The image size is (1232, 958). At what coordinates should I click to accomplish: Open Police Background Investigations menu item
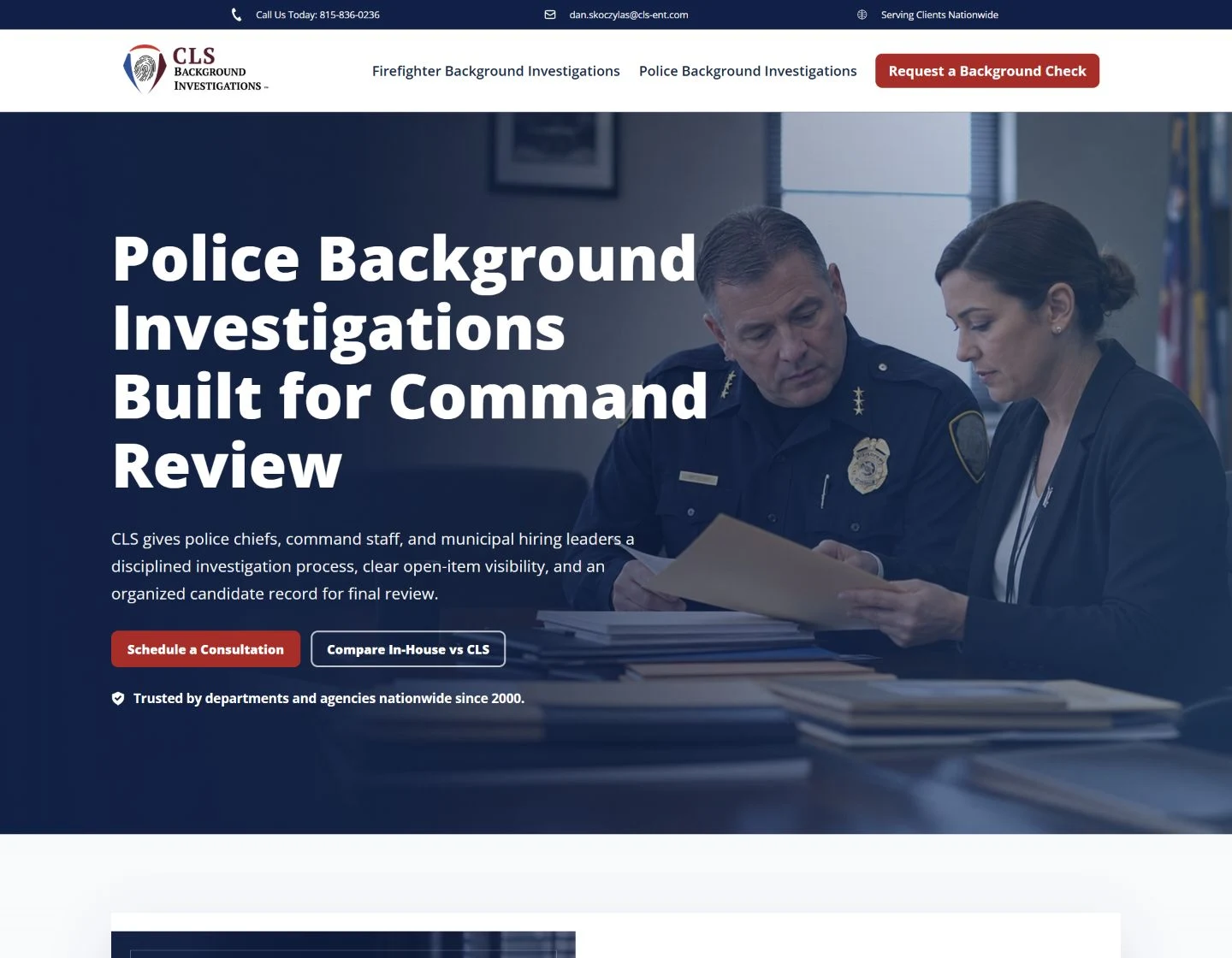pos(748,71)
